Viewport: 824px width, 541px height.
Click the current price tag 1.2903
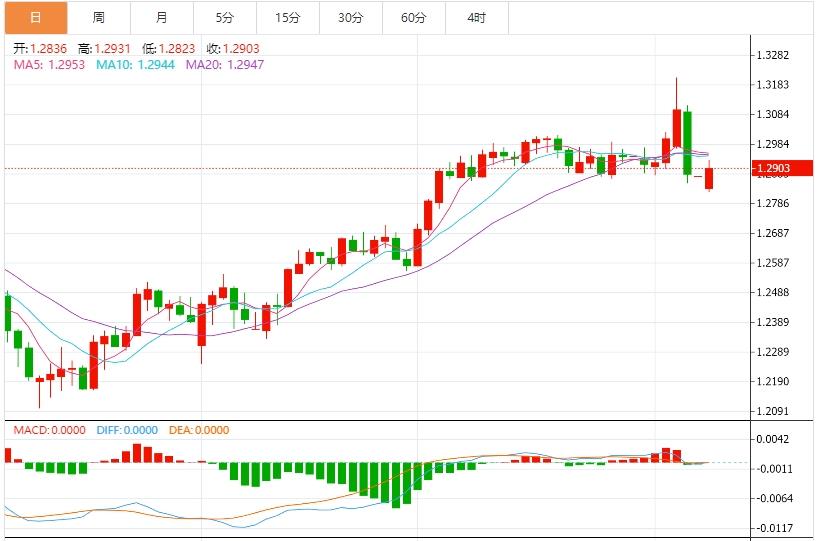click(x=773, y=169)
